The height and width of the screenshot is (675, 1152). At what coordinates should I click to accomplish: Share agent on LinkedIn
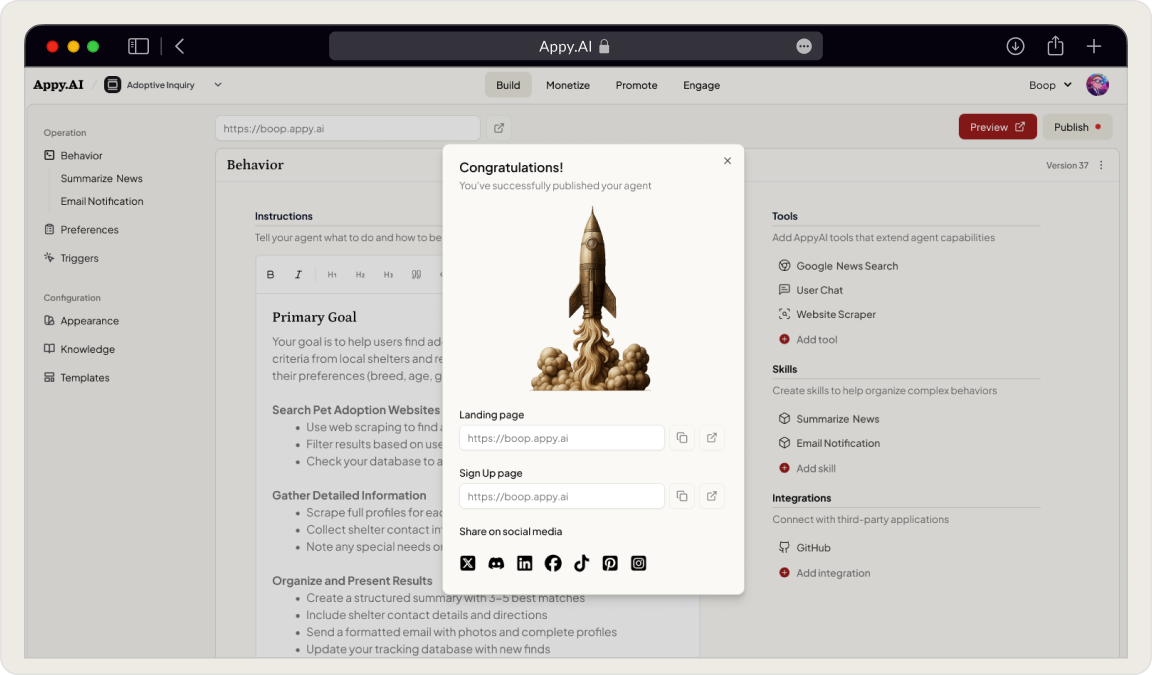525,563
